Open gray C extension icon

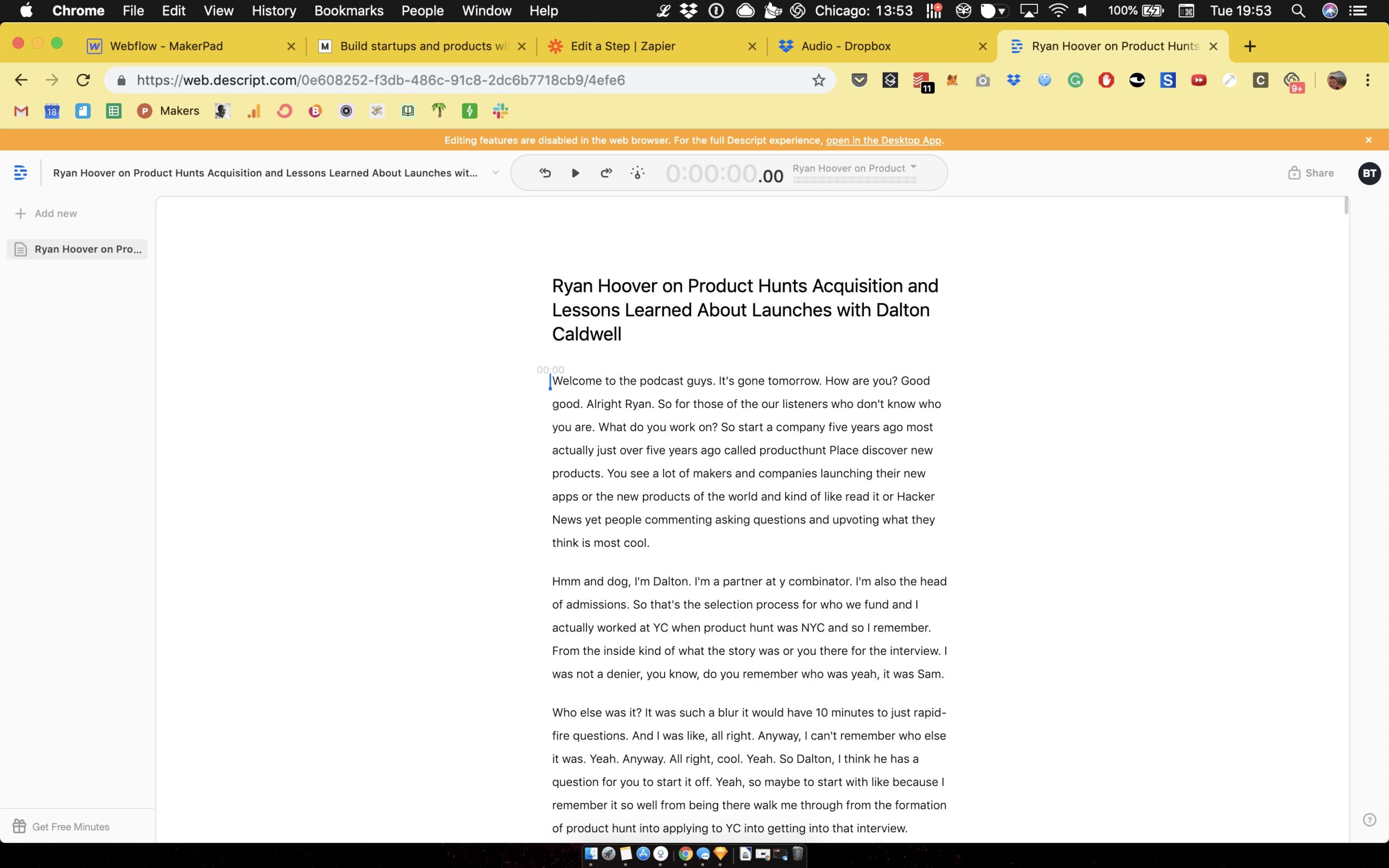coord(1260,80)
